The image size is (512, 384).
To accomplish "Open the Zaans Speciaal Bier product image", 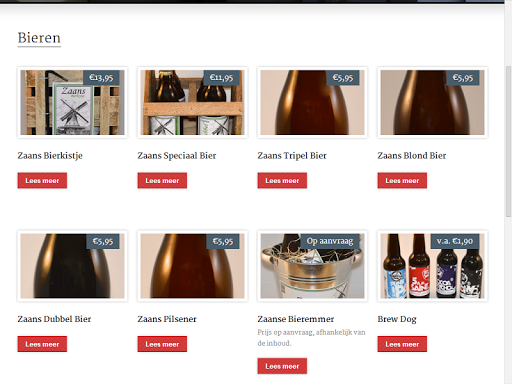I will [192, 102].
